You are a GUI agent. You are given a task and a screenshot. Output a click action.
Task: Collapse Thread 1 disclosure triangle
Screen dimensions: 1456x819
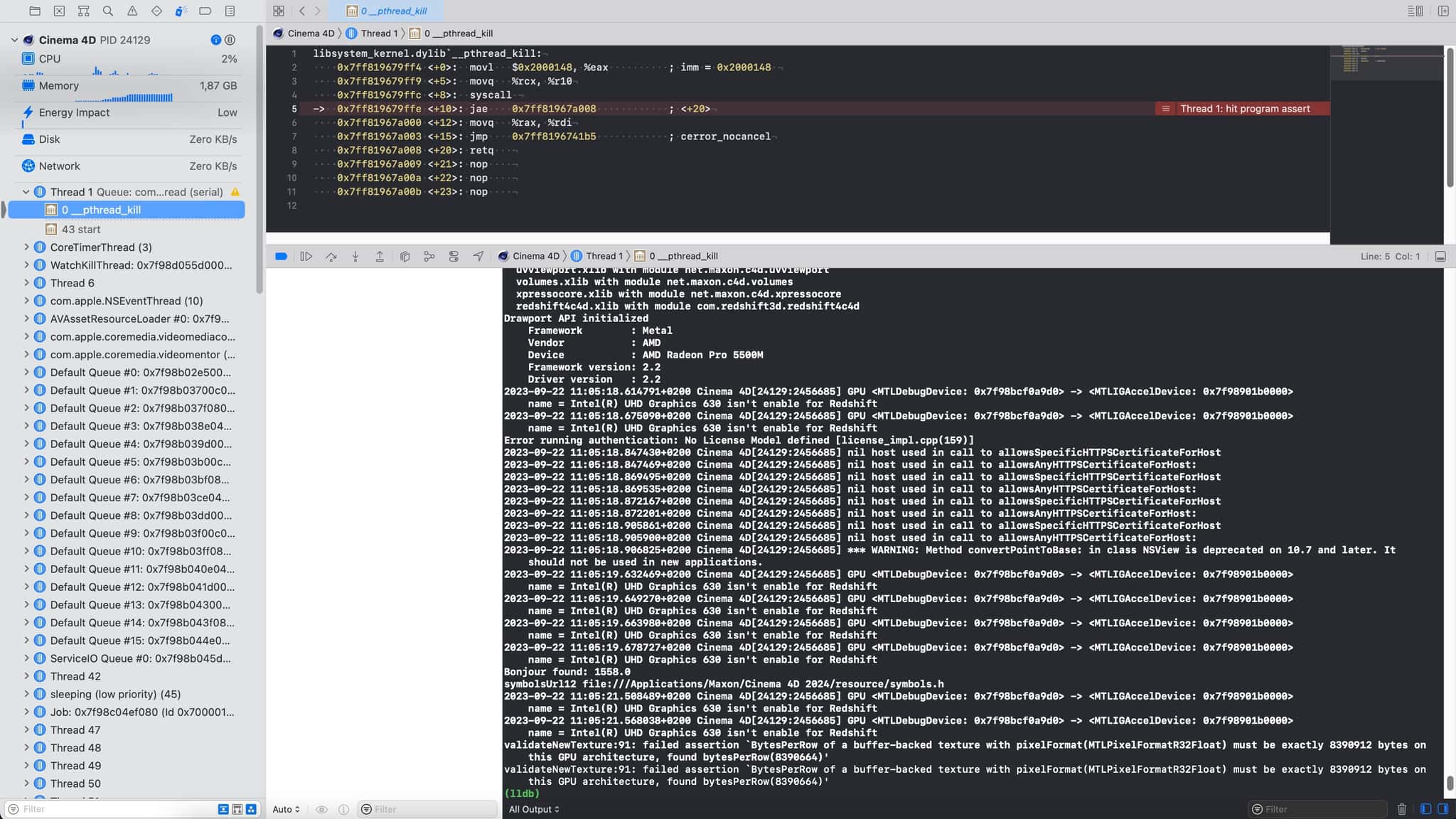(26, 192)
